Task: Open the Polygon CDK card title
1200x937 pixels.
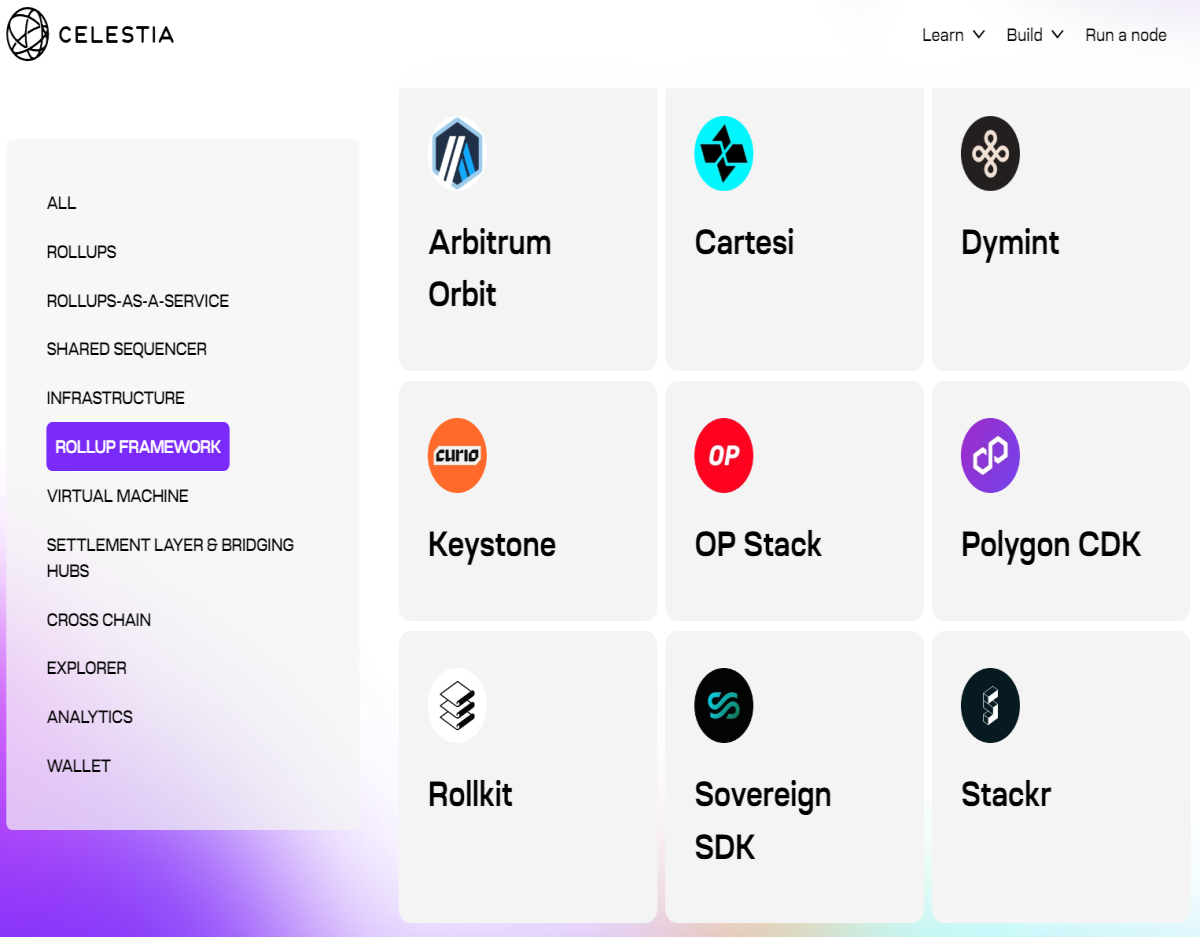Action: (x=1051, y=544)
